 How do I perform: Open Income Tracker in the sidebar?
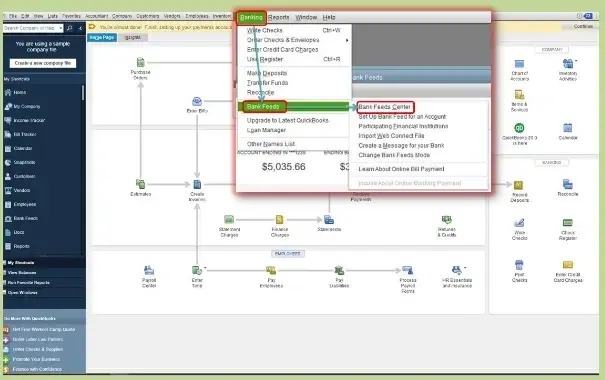[x=29, y=120]
